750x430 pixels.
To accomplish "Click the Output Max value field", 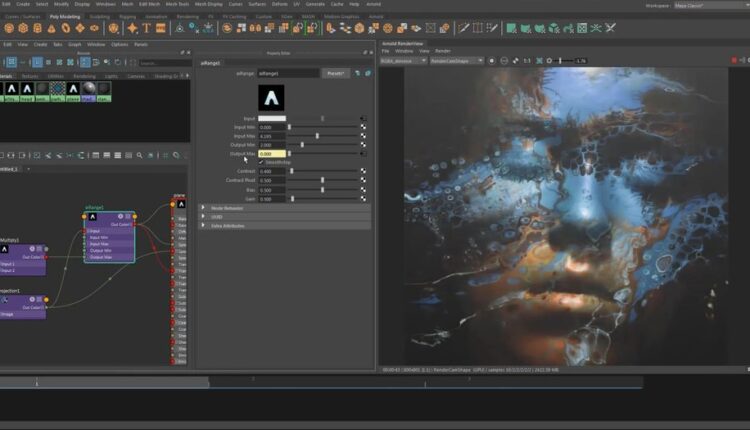I will click(272, 154).
